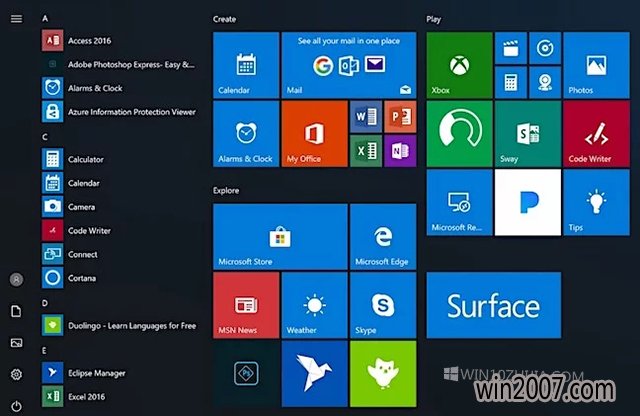
Task: Open the Duolingo owl tile
Action: pos(383,374)
